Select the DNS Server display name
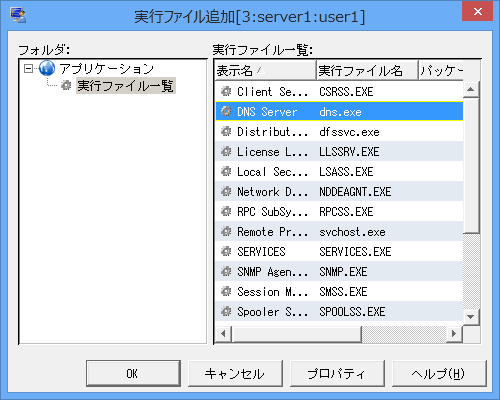500x400 pixels. (267, 111)
